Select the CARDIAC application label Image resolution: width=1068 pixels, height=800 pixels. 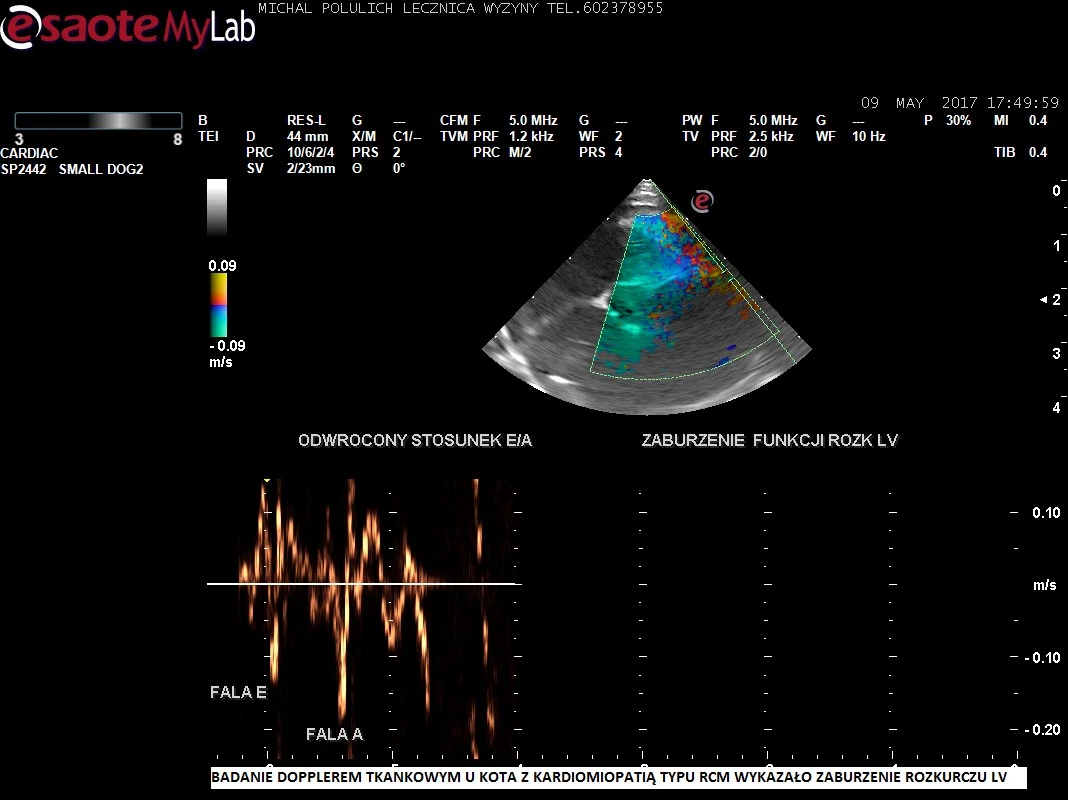29,154
